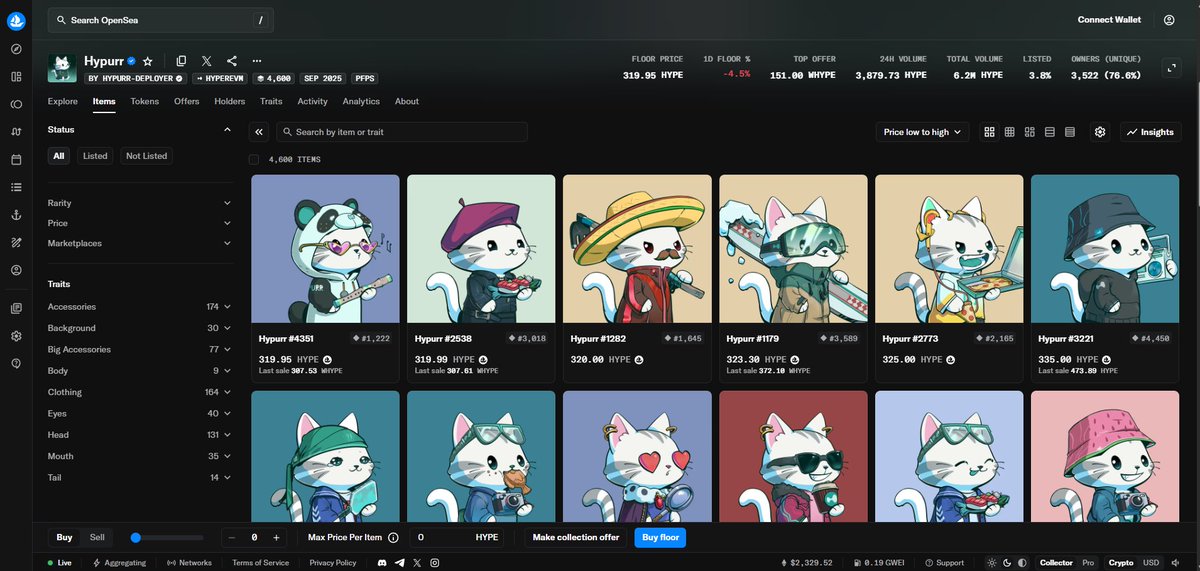Open the list icon in left sidebar

tap(16, 187)
